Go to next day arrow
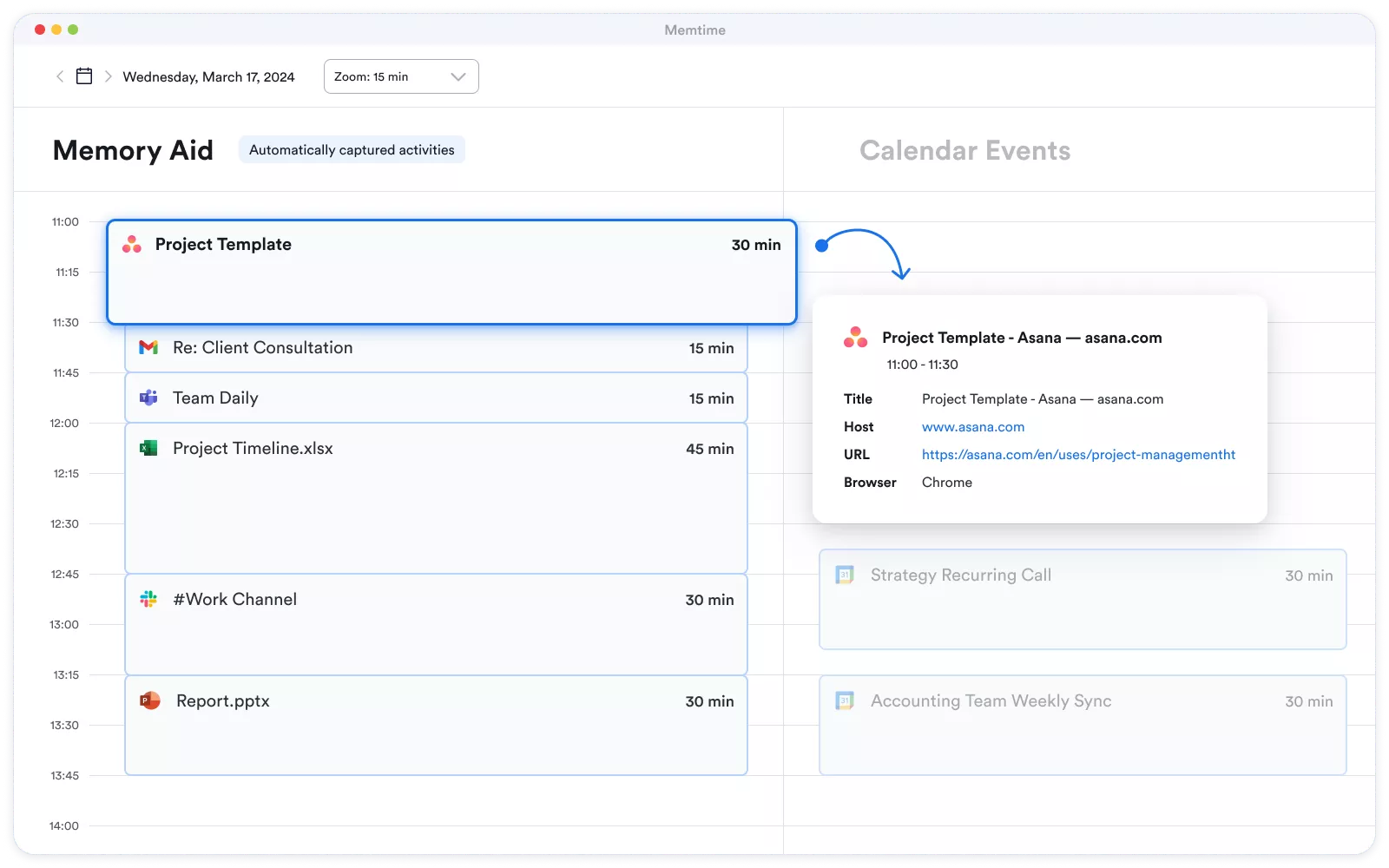1389x868 pixels. click(x=109, y=76)
